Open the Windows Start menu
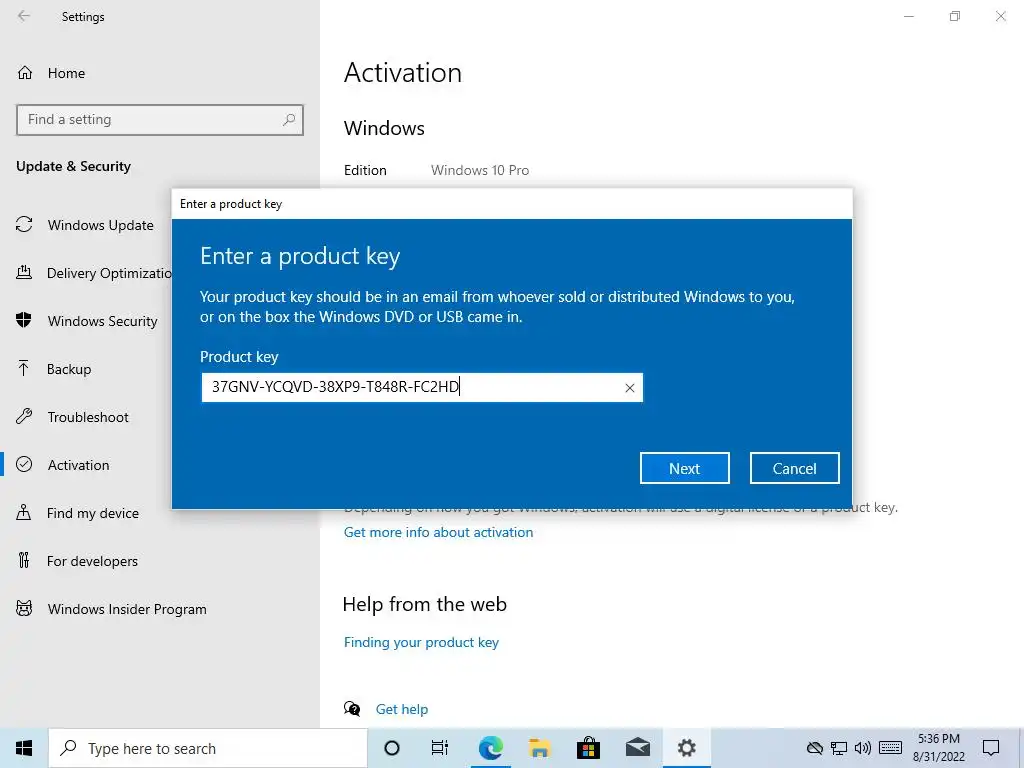 pyautogui.click(x=24, y=748)
